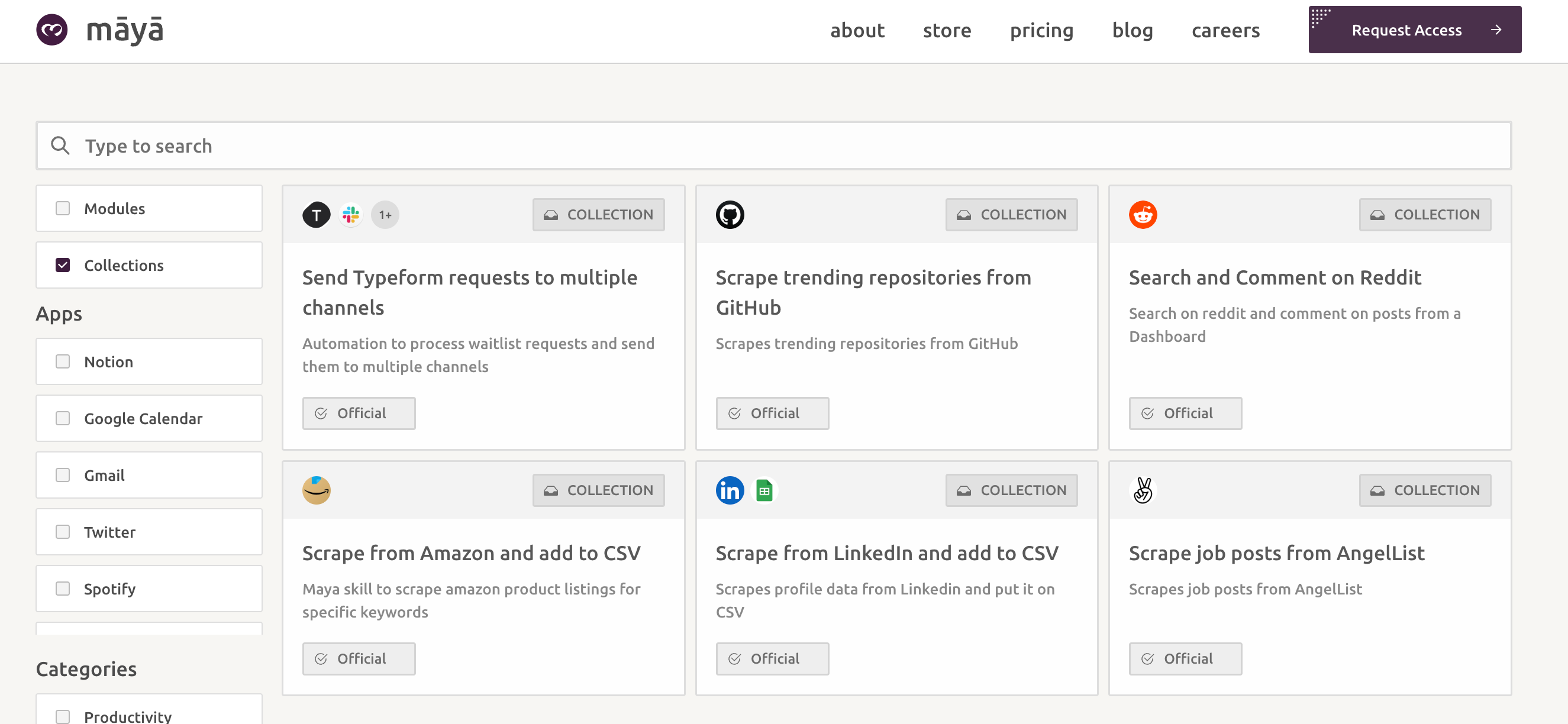Click the arrow icon in Request Access button
The height and width of the screenshot is (724, 1568).
point(1496,30)
